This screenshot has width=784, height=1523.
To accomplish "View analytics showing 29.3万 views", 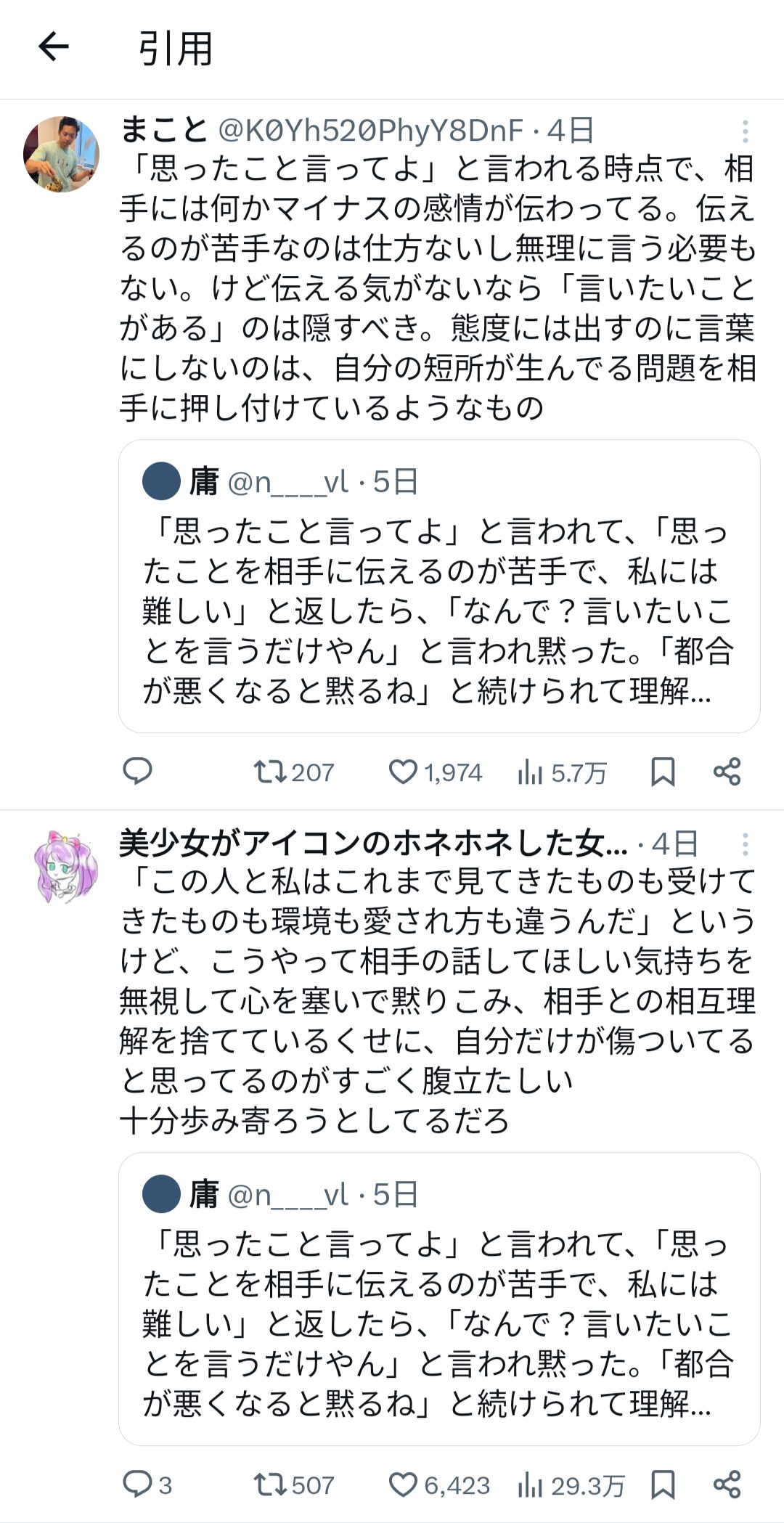I will click(571, 1485).
